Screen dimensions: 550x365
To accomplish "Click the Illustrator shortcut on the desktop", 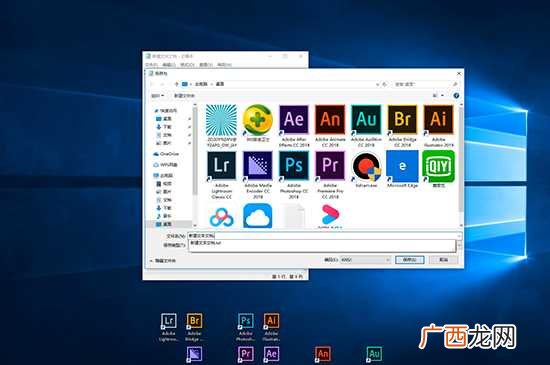I will coord(271,327).
